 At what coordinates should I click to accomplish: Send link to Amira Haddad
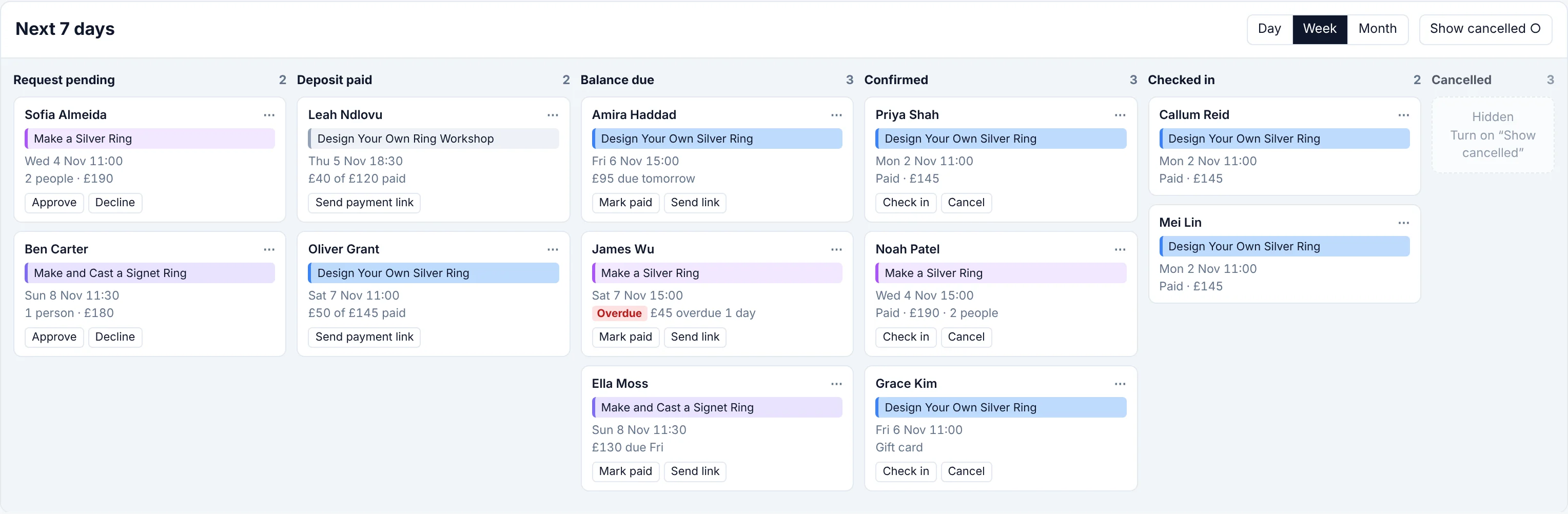pyautogui.click(x=695, y=203)
